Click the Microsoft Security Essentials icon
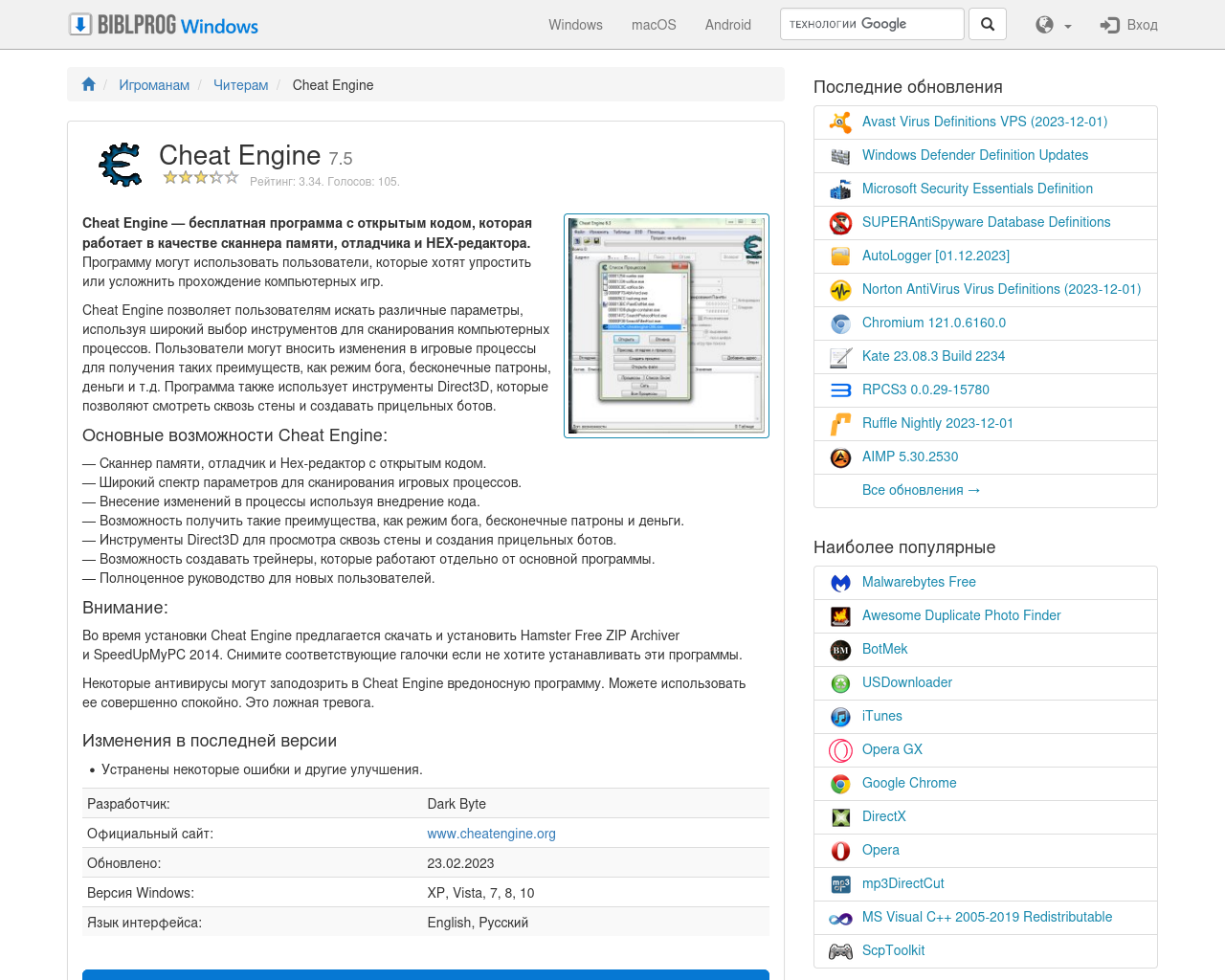 click(x=840, y=189)
